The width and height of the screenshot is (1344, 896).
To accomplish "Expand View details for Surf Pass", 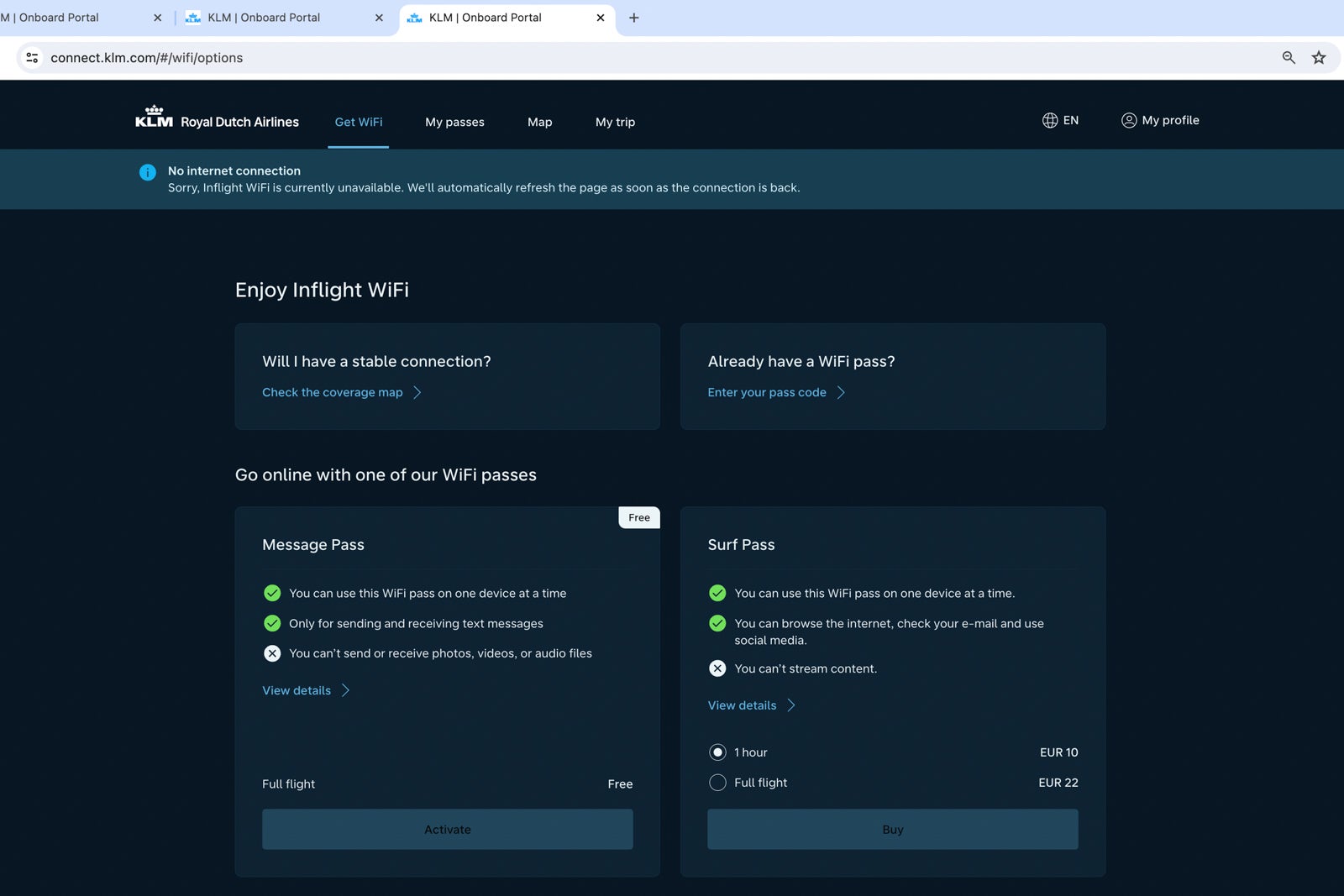I will coord(743,705).
